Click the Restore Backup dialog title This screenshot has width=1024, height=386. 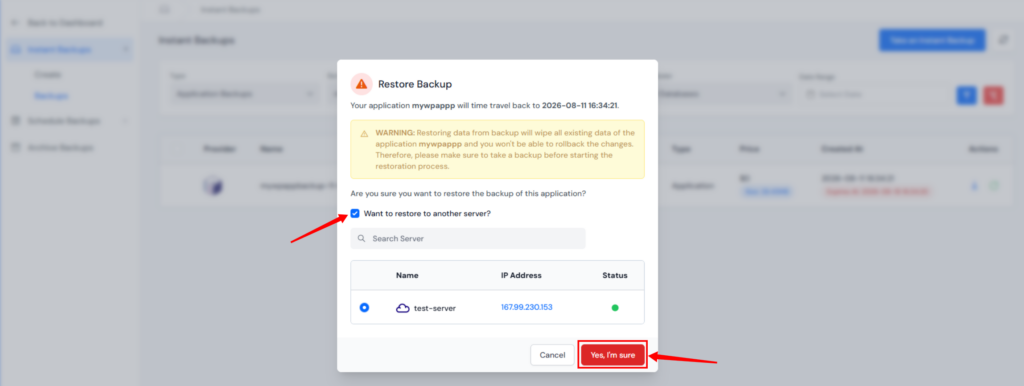(x=415, y=84)
